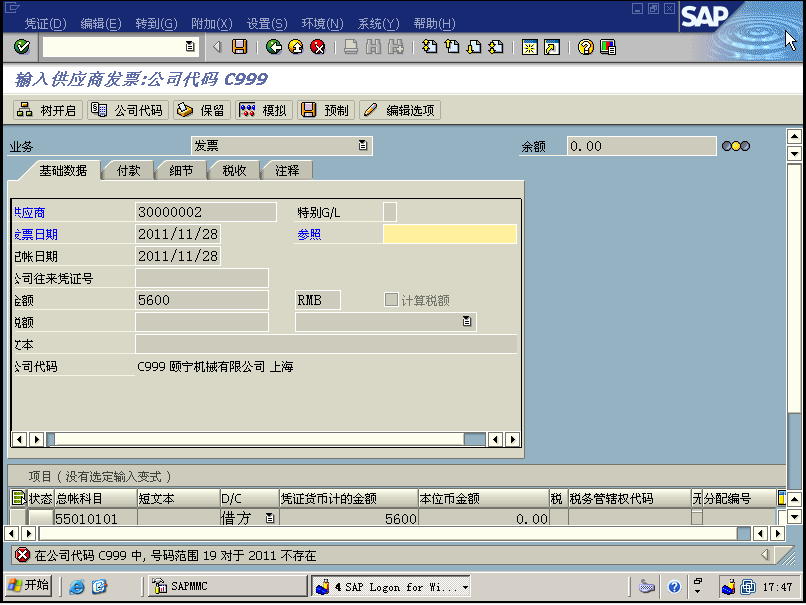Tick the checkbox in the item row

coord(697,518)
